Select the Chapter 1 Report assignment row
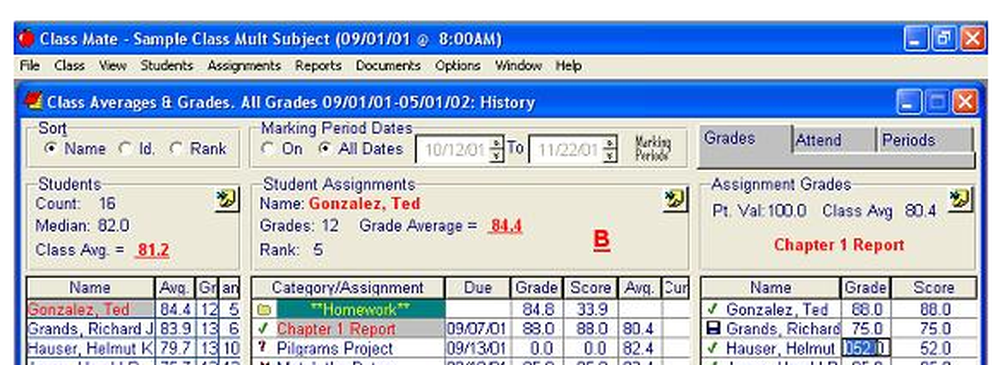Image resolution: width=1000 pixels, height=365 pixels. (360, 329)
